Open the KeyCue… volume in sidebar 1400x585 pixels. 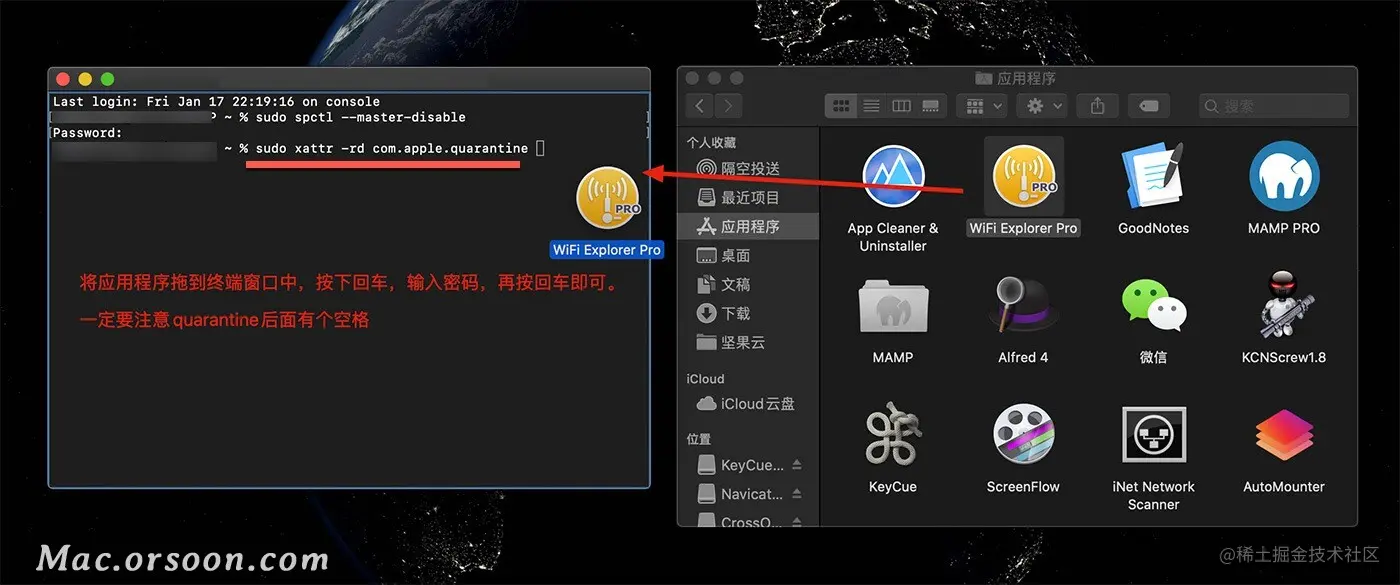point(740,465)
